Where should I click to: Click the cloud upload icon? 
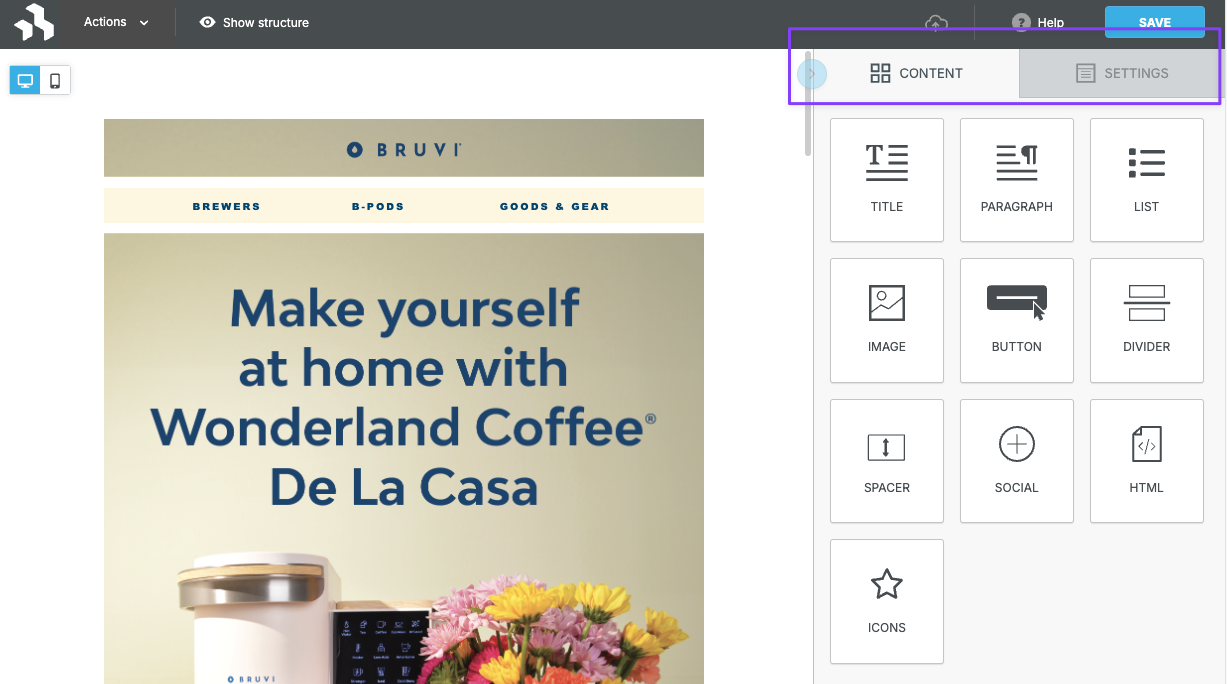(x=936, y=22)
